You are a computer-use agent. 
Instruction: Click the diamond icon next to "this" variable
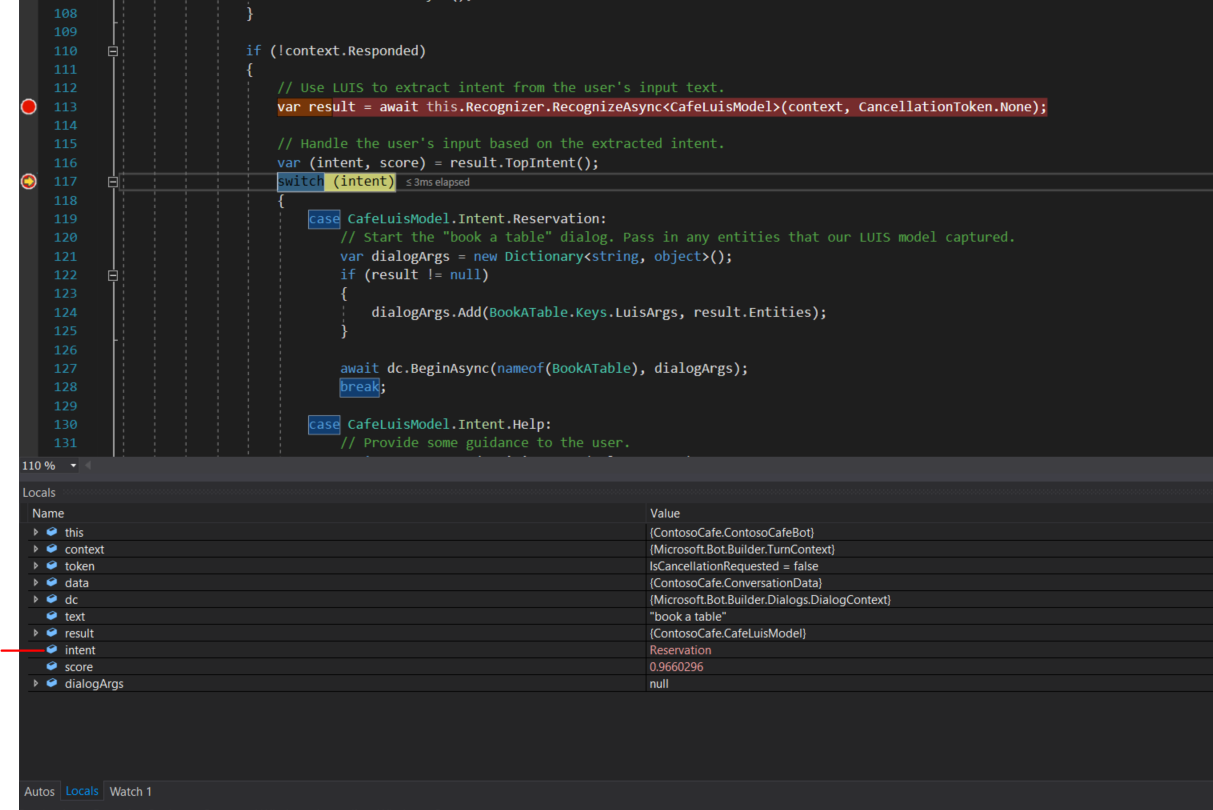[53, 532]
